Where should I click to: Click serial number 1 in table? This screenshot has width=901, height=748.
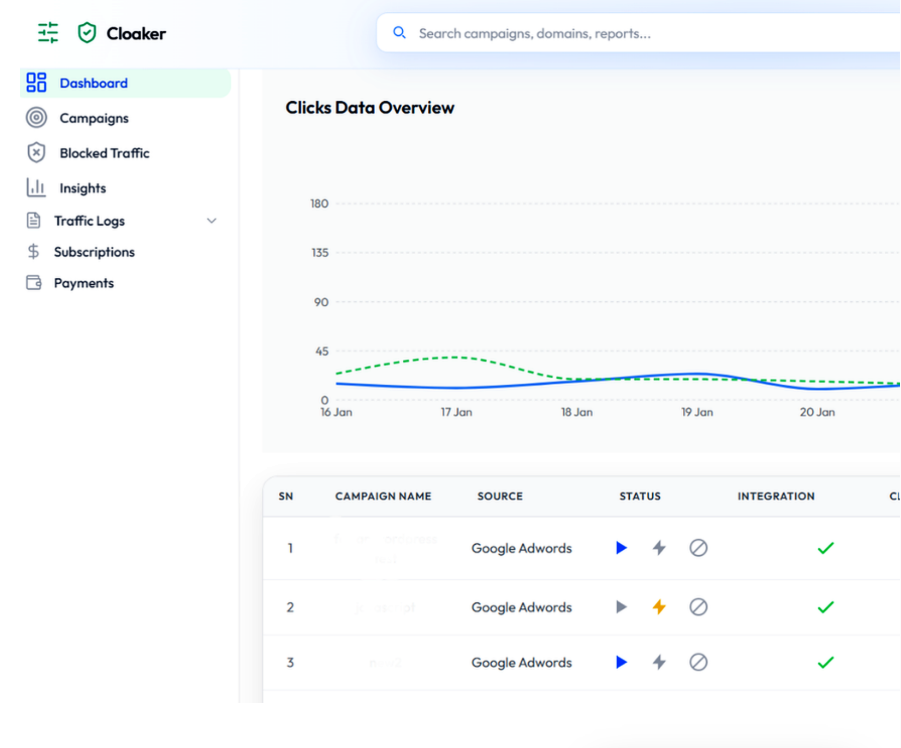click(290, 548)
